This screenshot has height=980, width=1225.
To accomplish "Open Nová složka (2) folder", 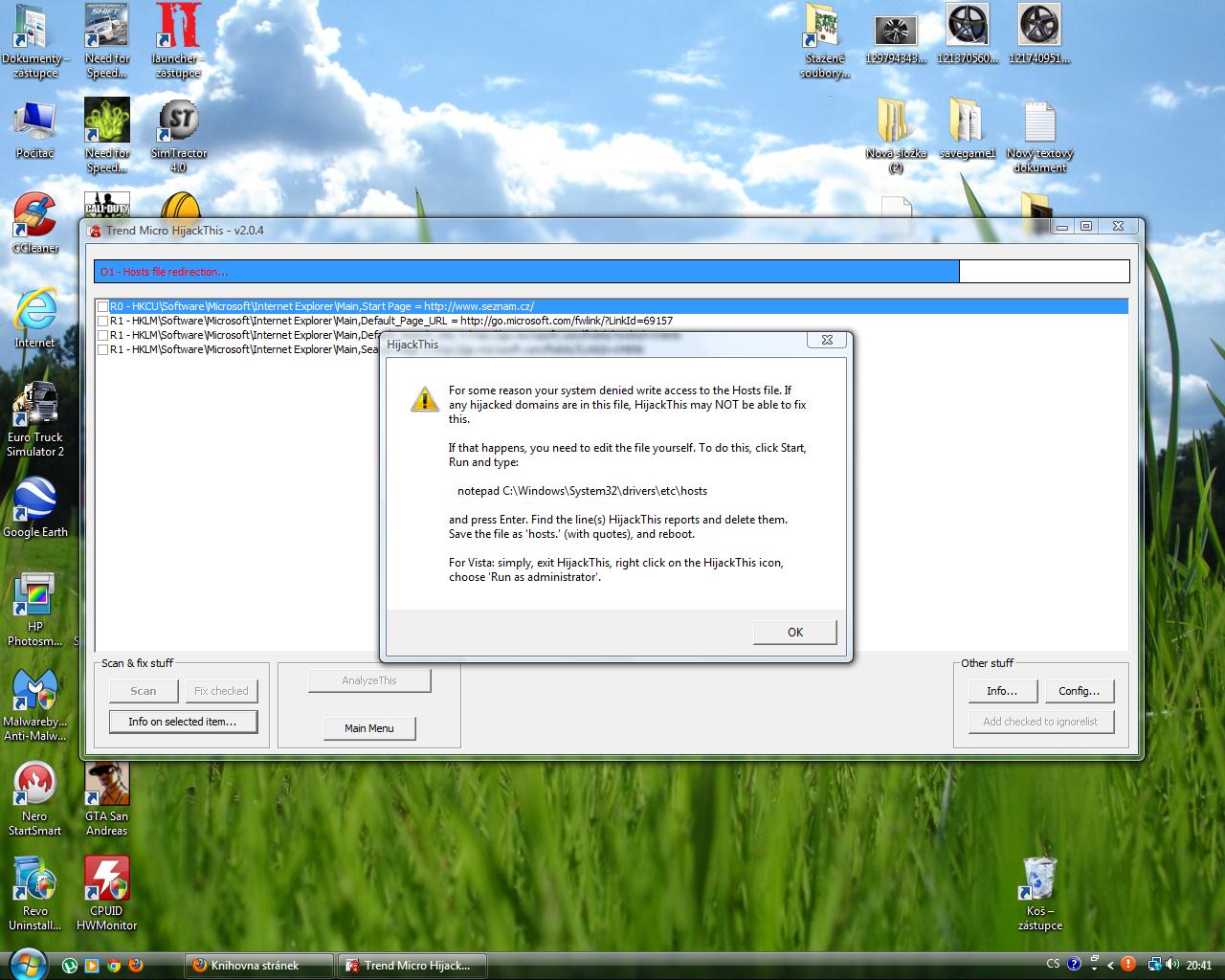I will [896, 135].
